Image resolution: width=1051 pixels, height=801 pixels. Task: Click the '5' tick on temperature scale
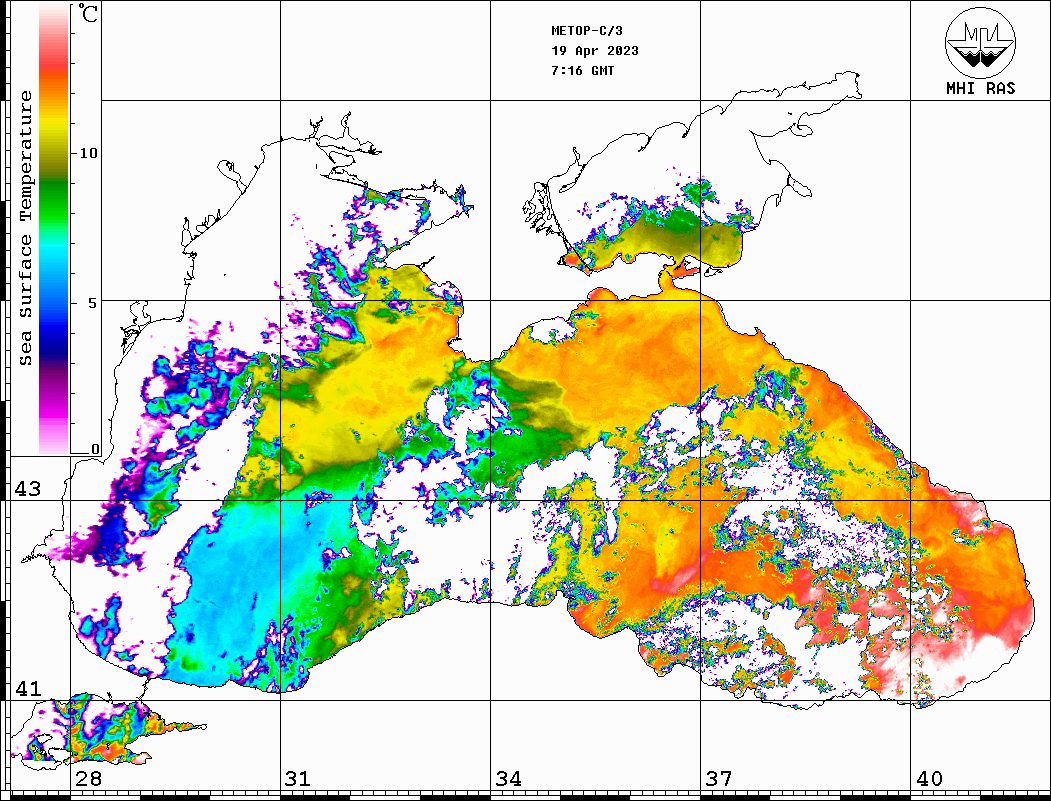93,303
